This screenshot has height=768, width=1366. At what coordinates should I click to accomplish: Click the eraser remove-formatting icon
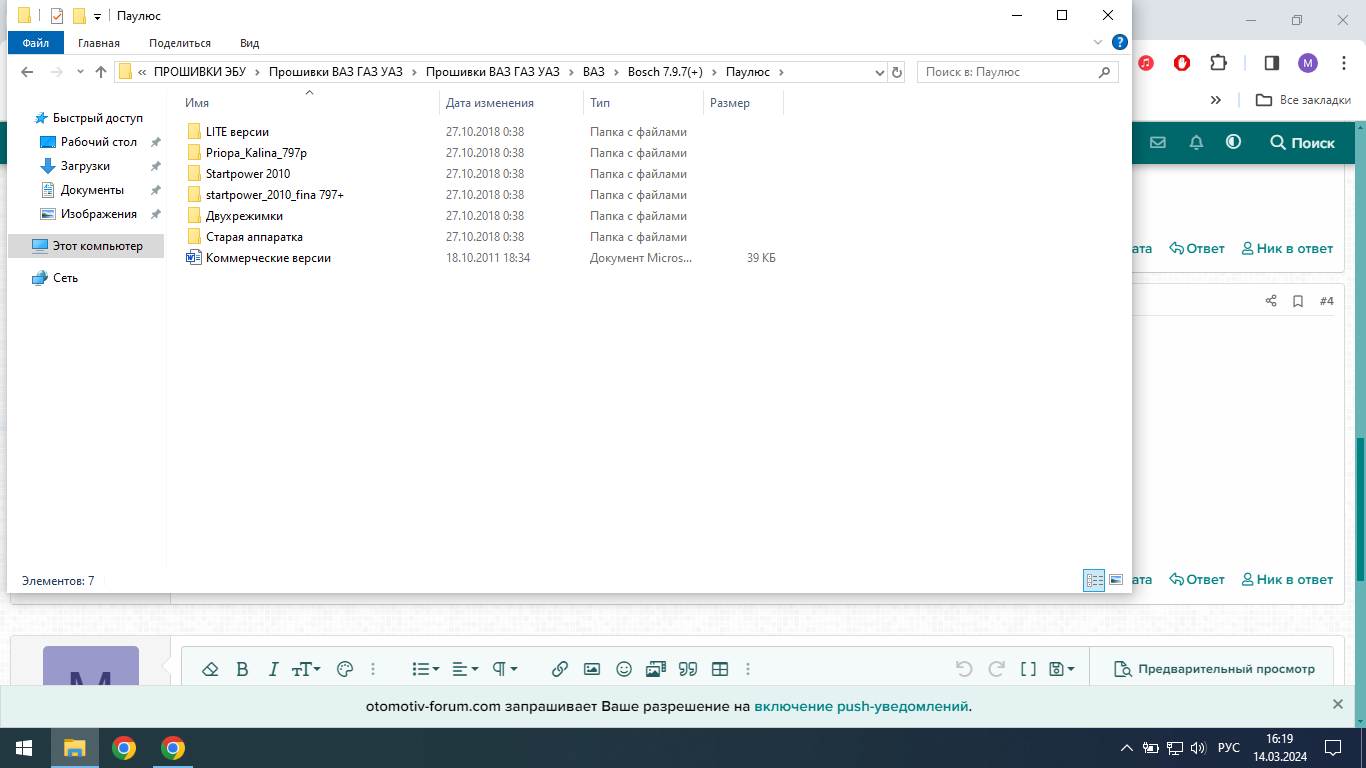tap(210, 669)
